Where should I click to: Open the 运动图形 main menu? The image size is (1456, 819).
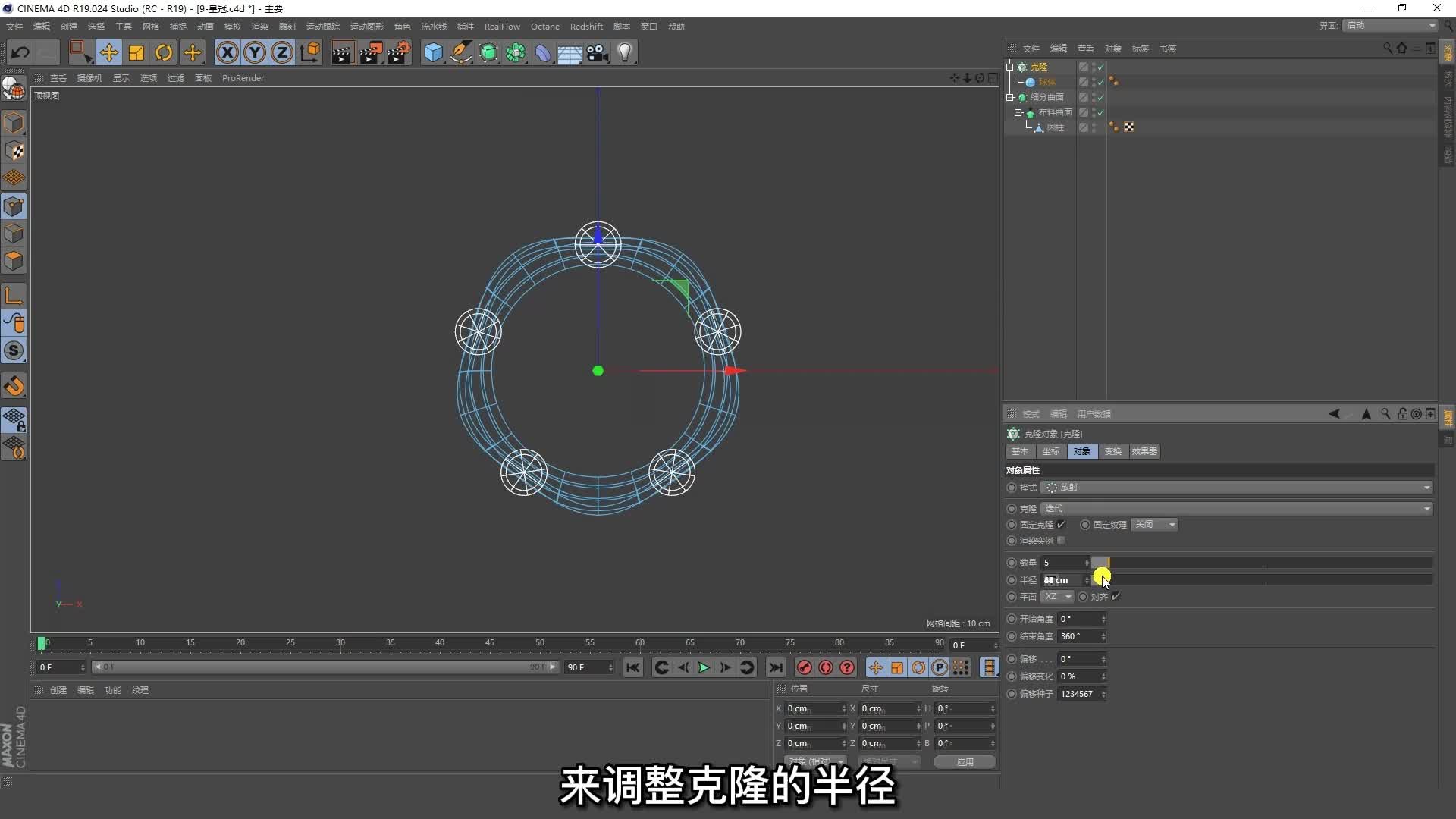tap(366, 27)
